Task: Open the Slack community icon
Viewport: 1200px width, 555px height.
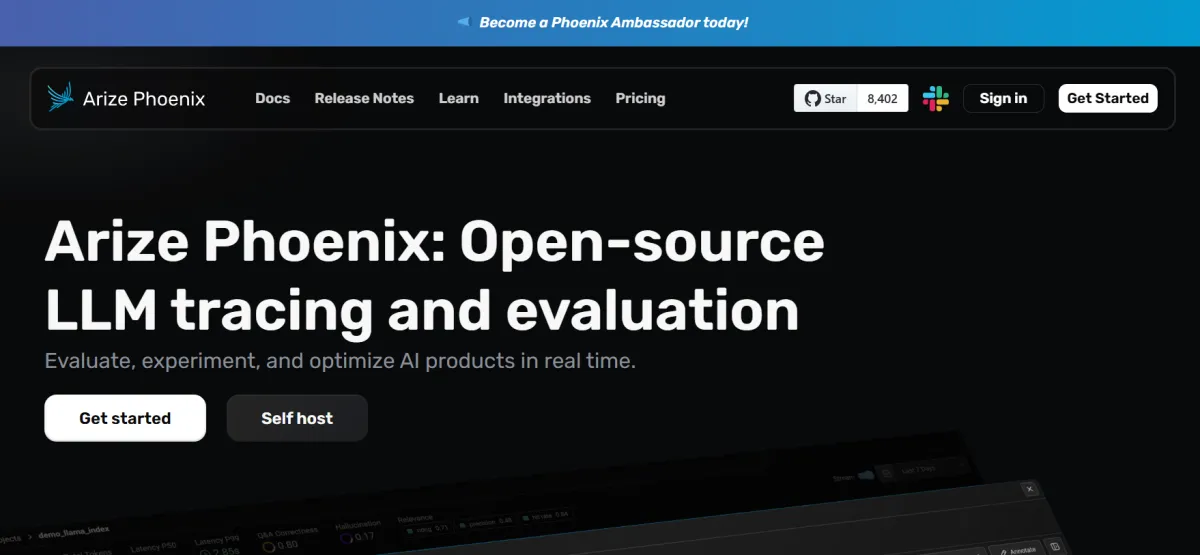Action: pyautogui.click(x=936, y=98)
